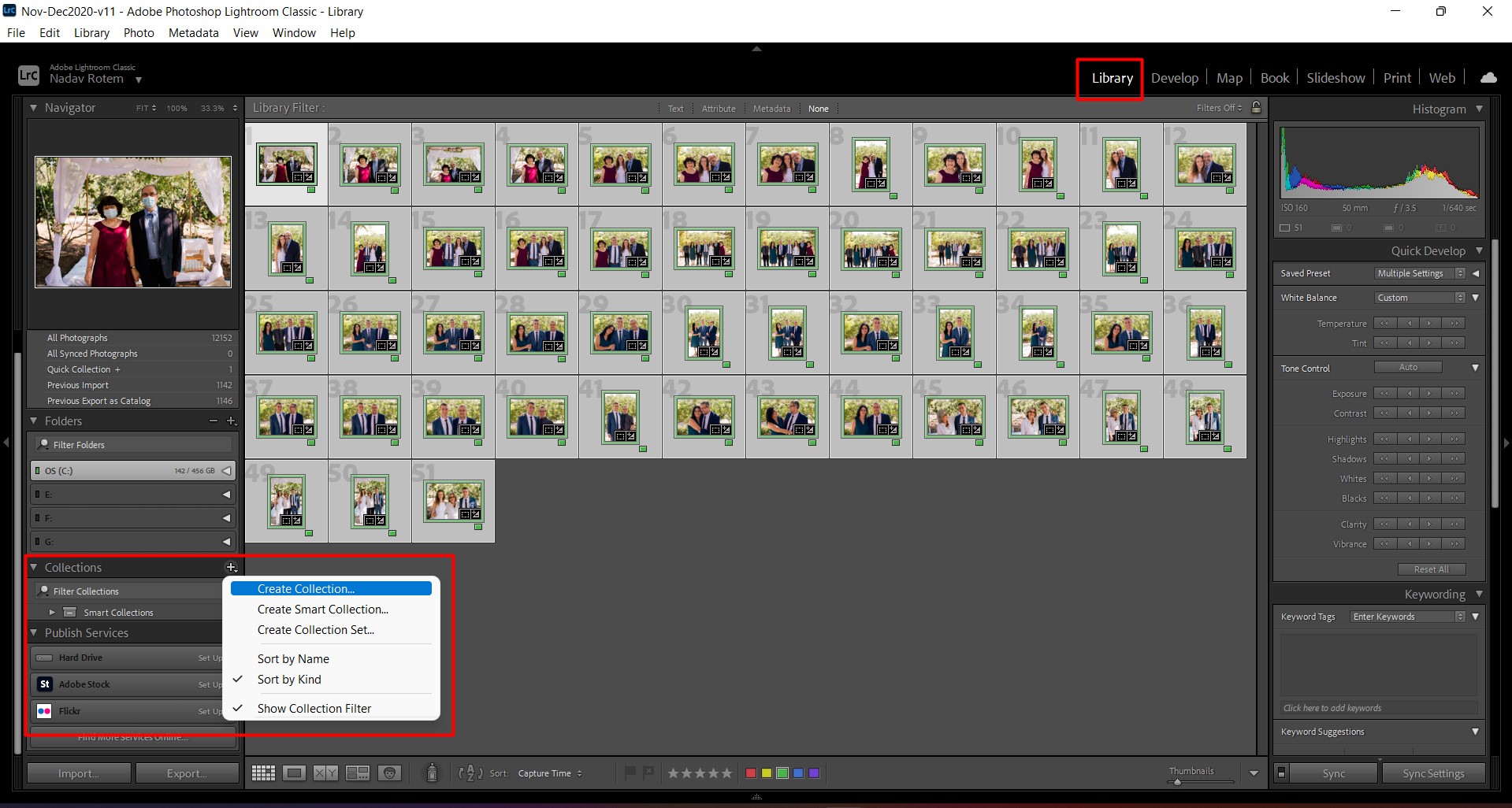Screen dimensions: 1512x808
Task: Open the Sort Capture Time dropdown
Action: coord(550,773)
